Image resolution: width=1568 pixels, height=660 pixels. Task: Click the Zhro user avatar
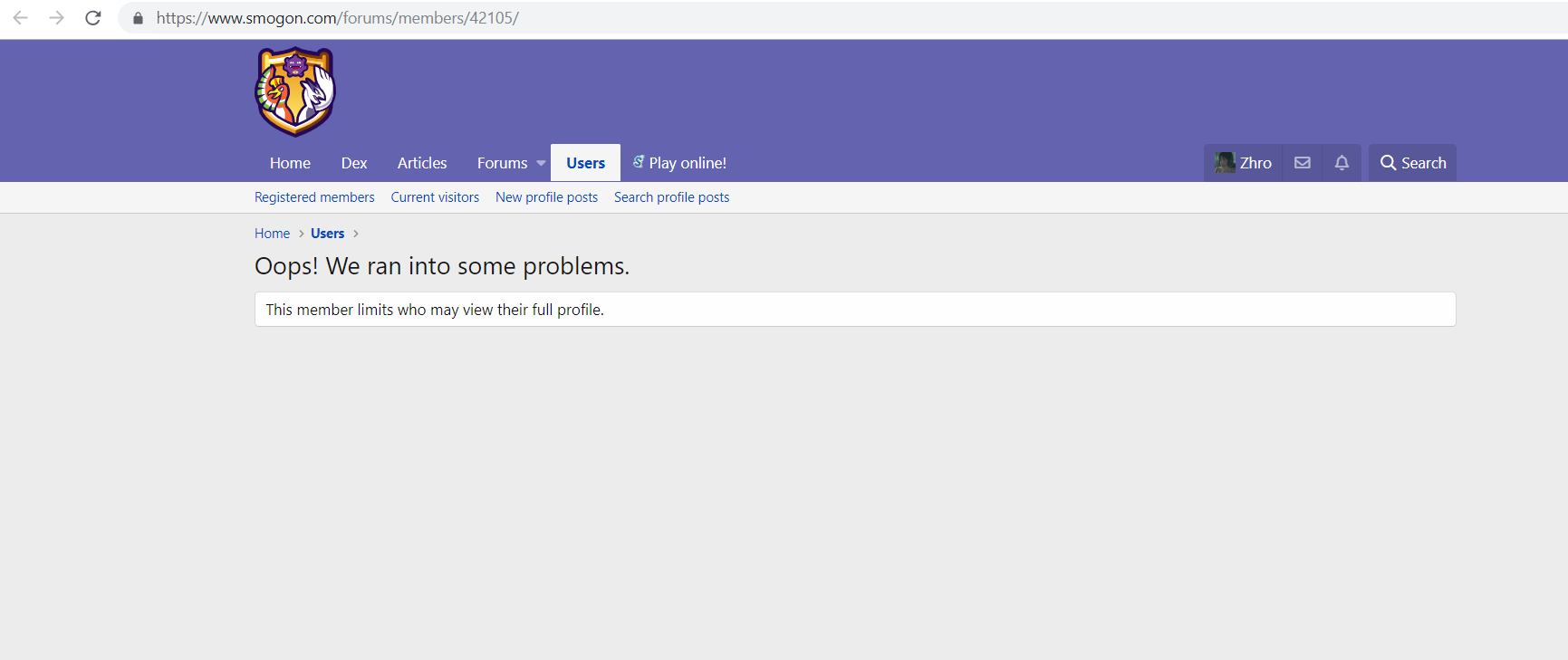1225,163
